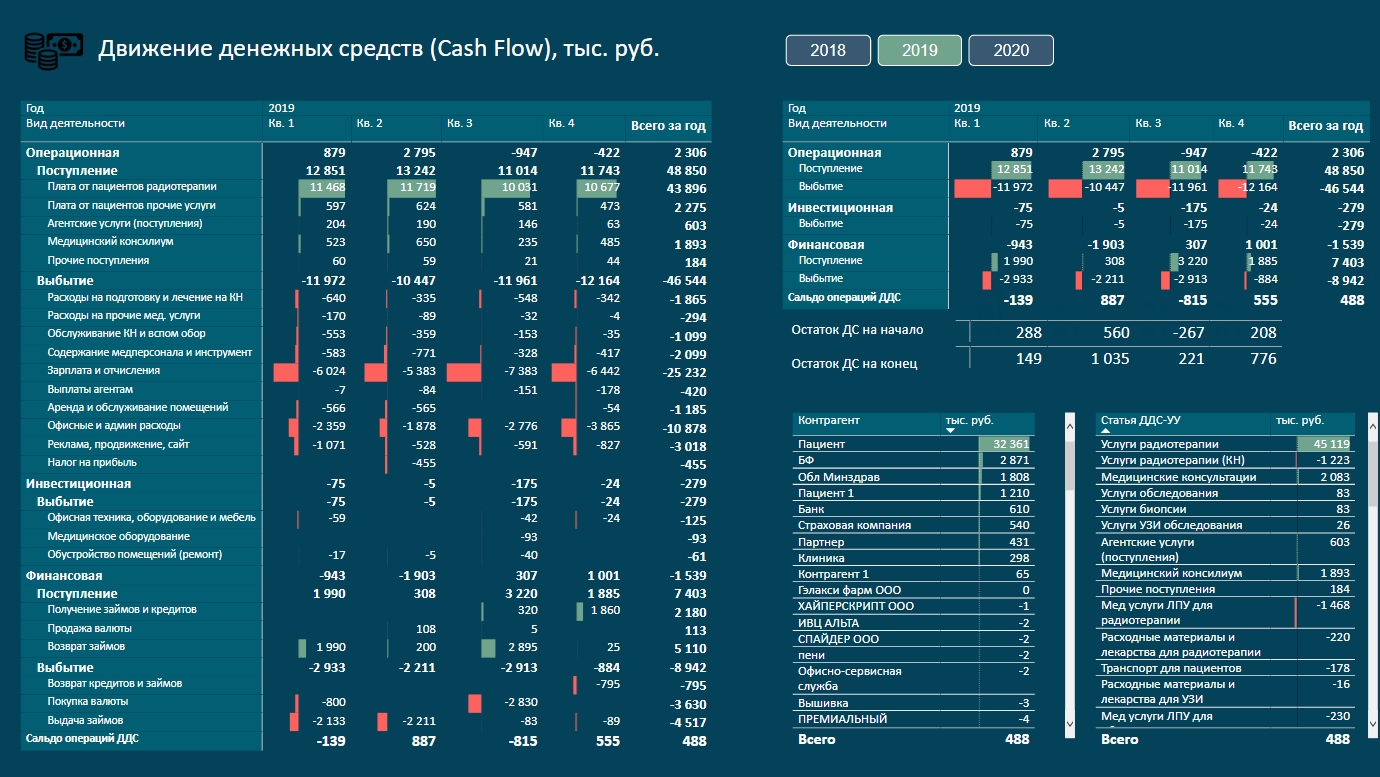The image size is (1380, 777).
Task: Select the ИВЦ АЛЬТА row
Action: [914, 623]
